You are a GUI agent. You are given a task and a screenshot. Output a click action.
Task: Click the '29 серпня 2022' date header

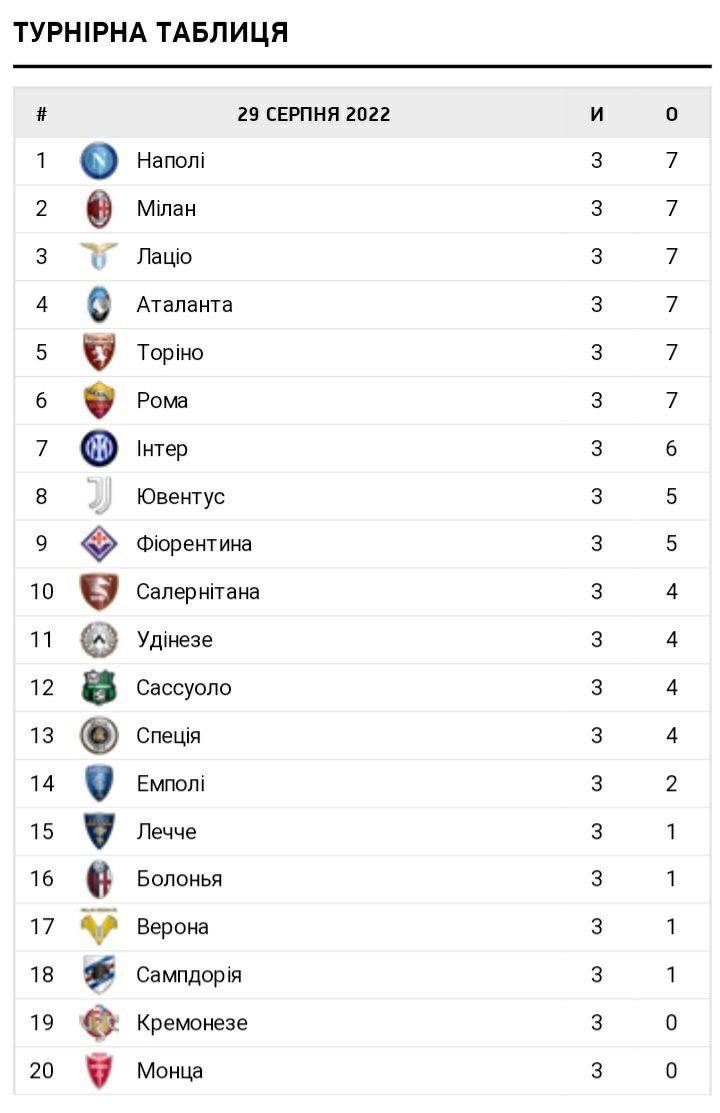tap(314, 114)
